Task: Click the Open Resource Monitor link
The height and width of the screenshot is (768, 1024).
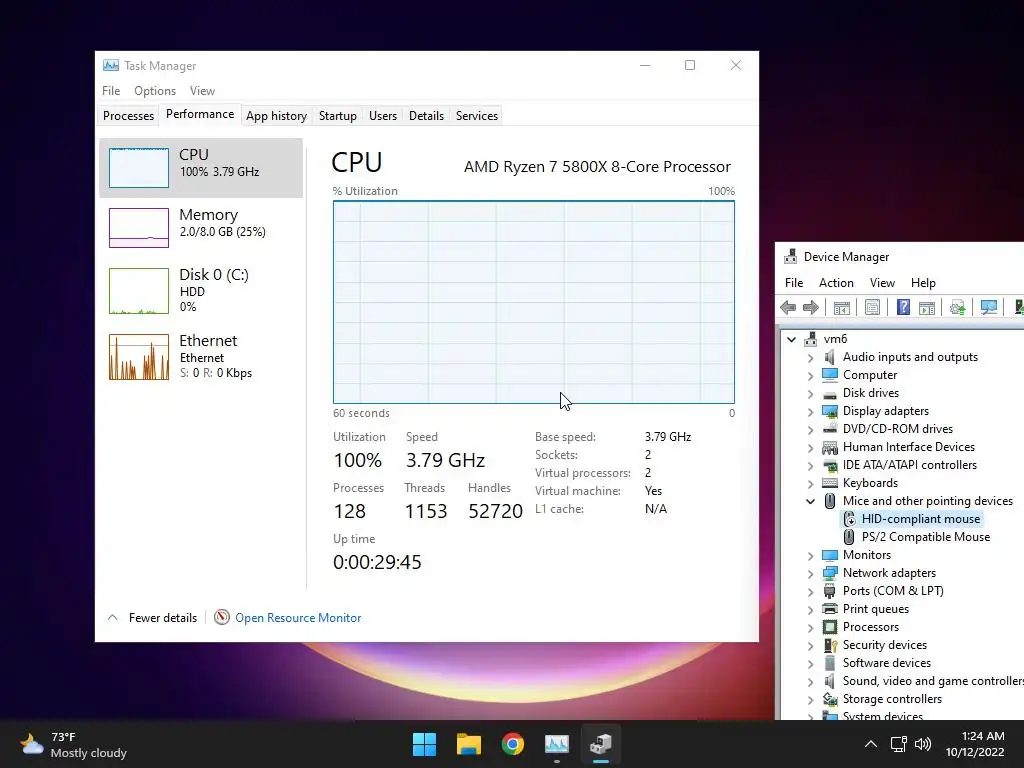Action: tap(298, 618)
